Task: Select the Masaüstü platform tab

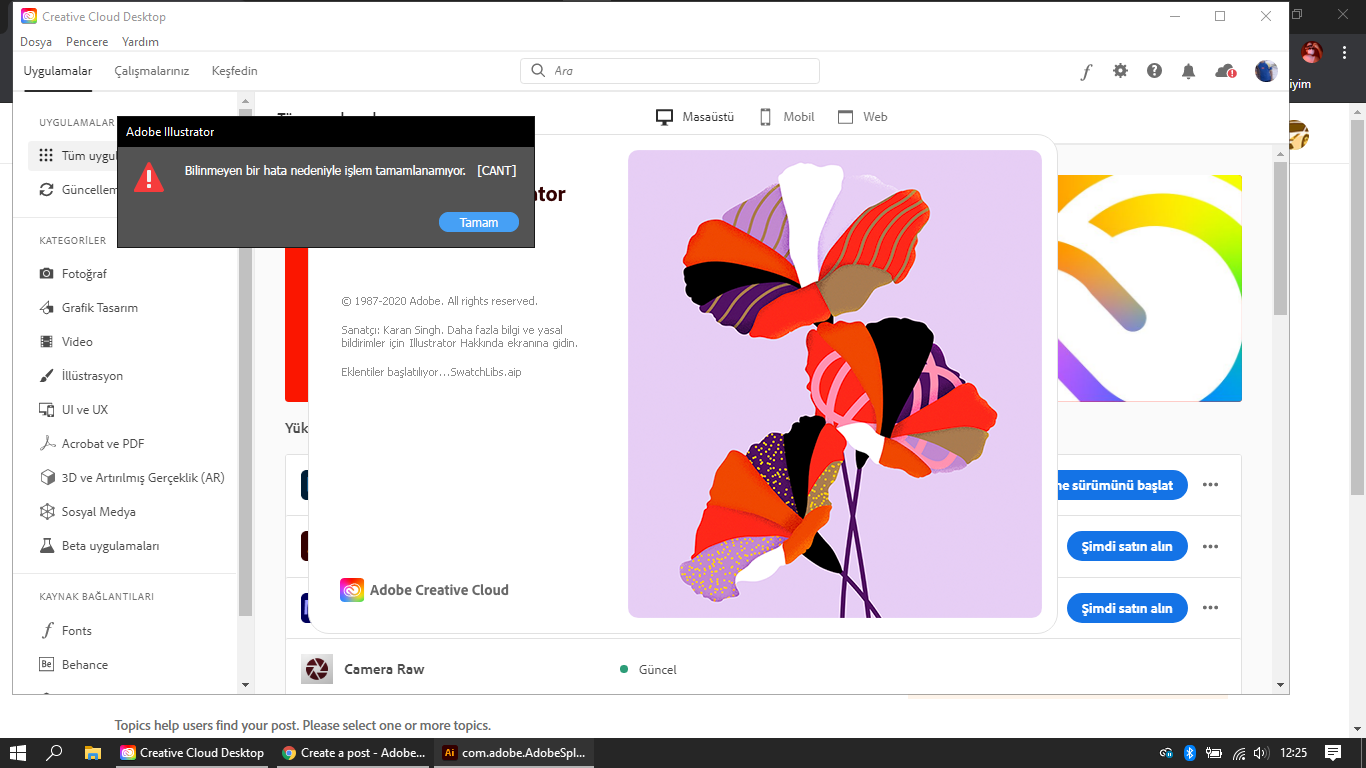Action: (695, 117)
